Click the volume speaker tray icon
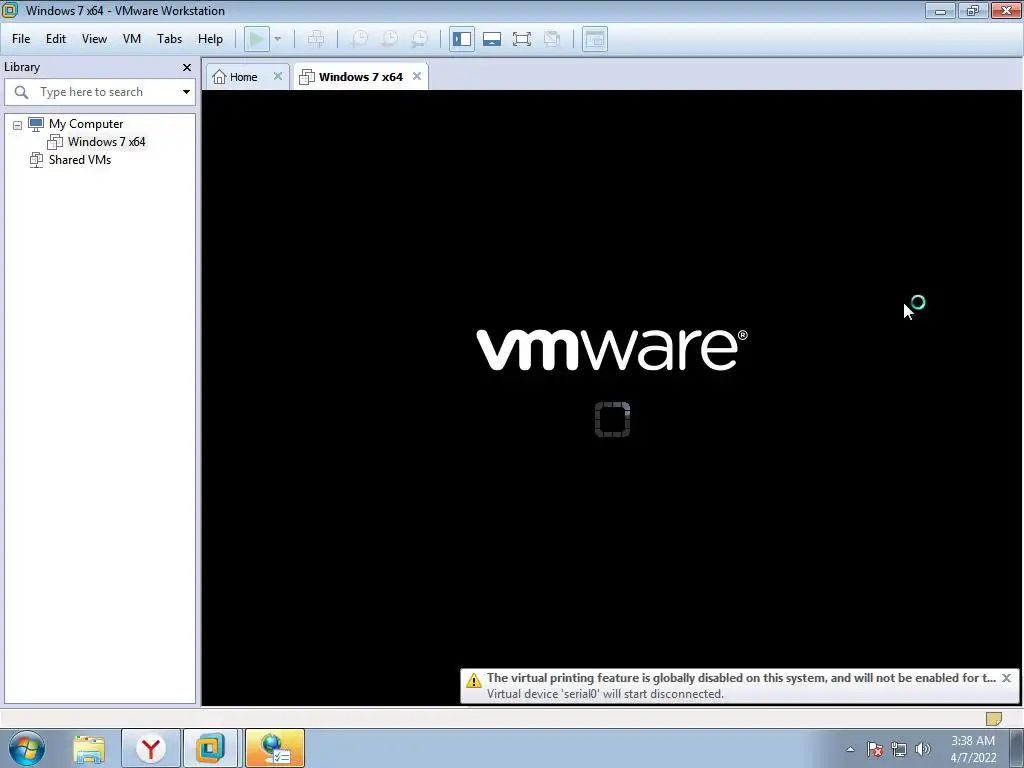 click(x=923, y=749)
